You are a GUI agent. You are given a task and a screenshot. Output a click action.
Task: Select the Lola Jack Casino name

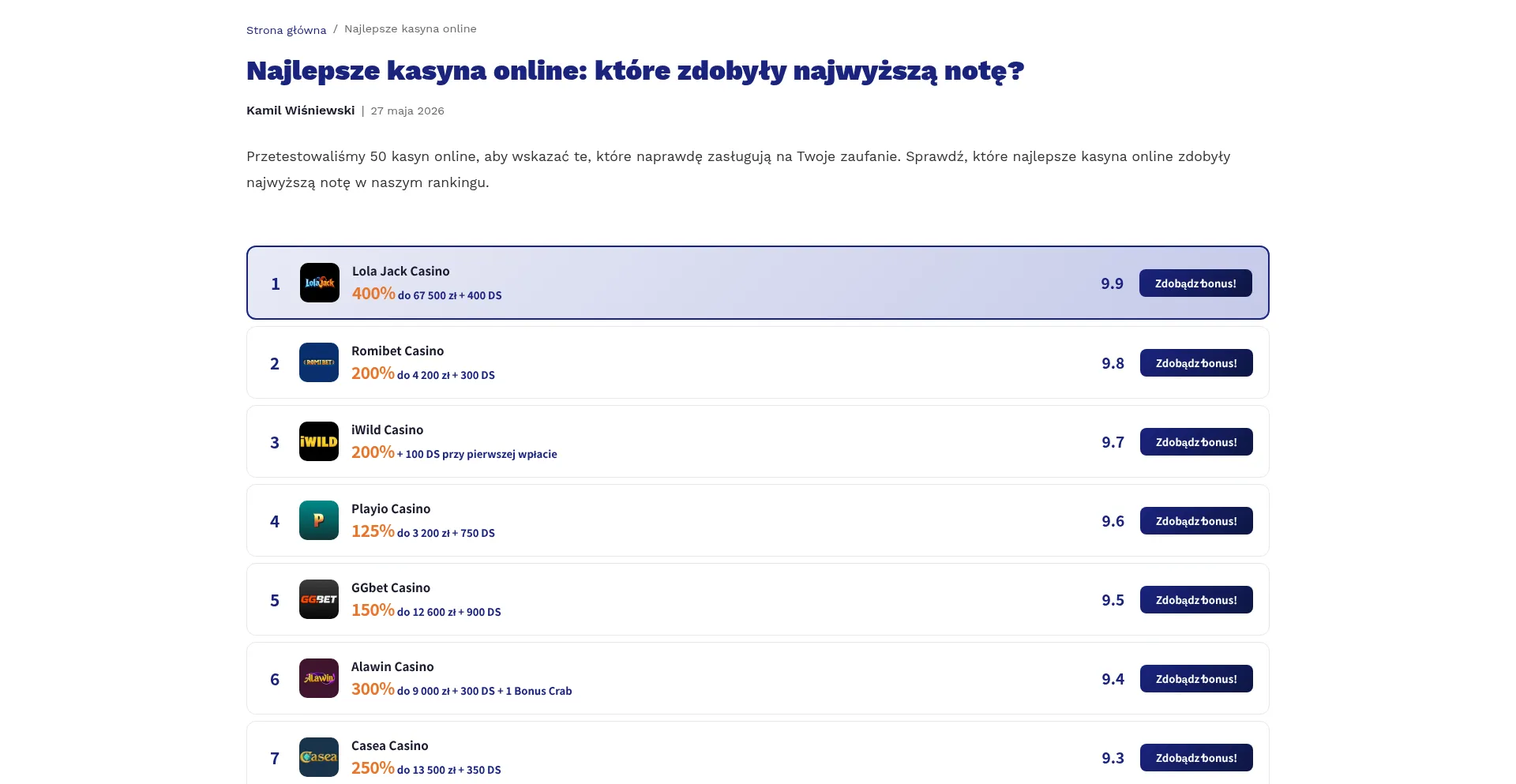tap(400, 271)
